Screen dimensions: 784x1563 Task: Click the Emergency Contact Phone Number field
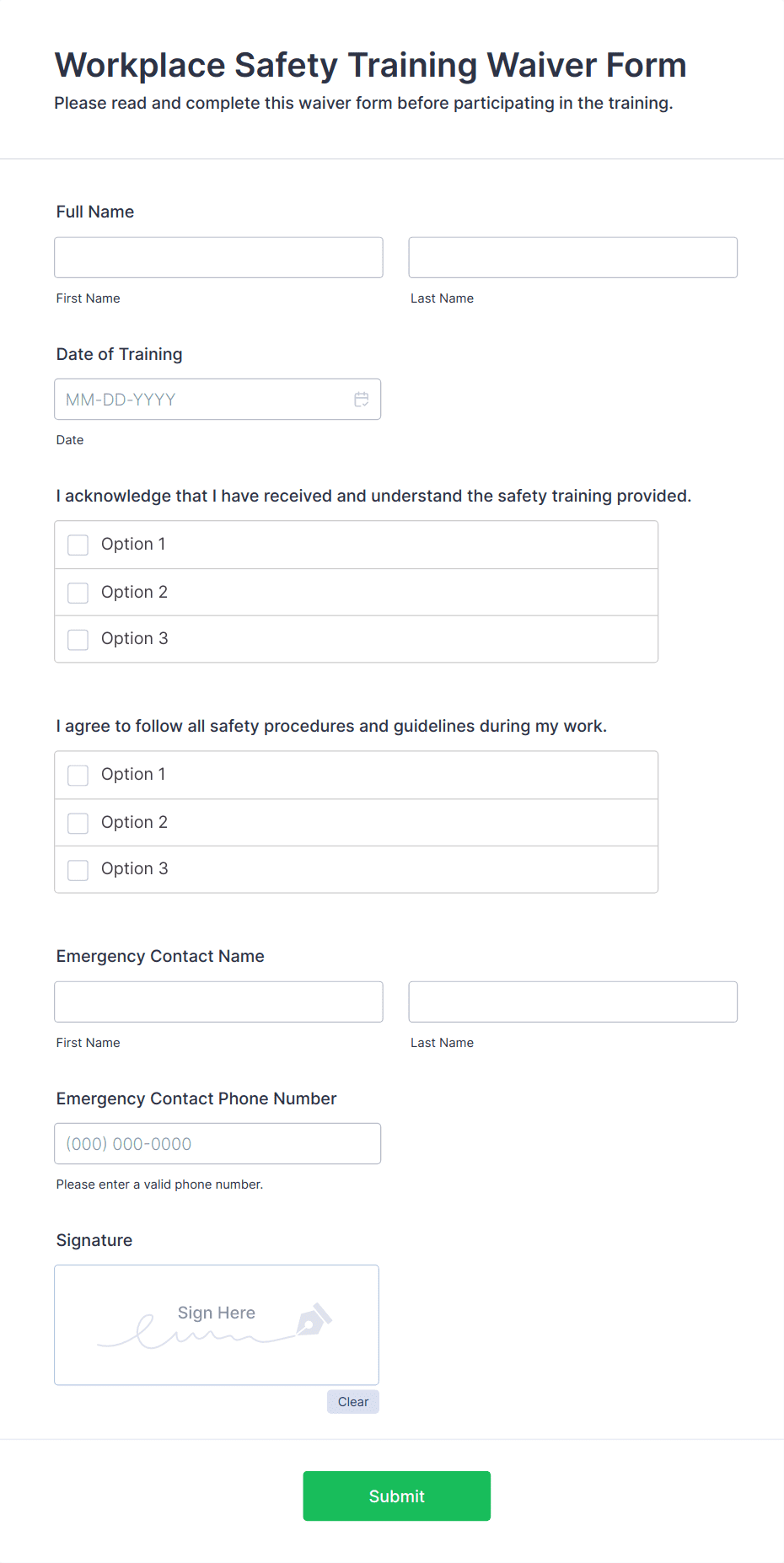click(x=217, y=1143)
